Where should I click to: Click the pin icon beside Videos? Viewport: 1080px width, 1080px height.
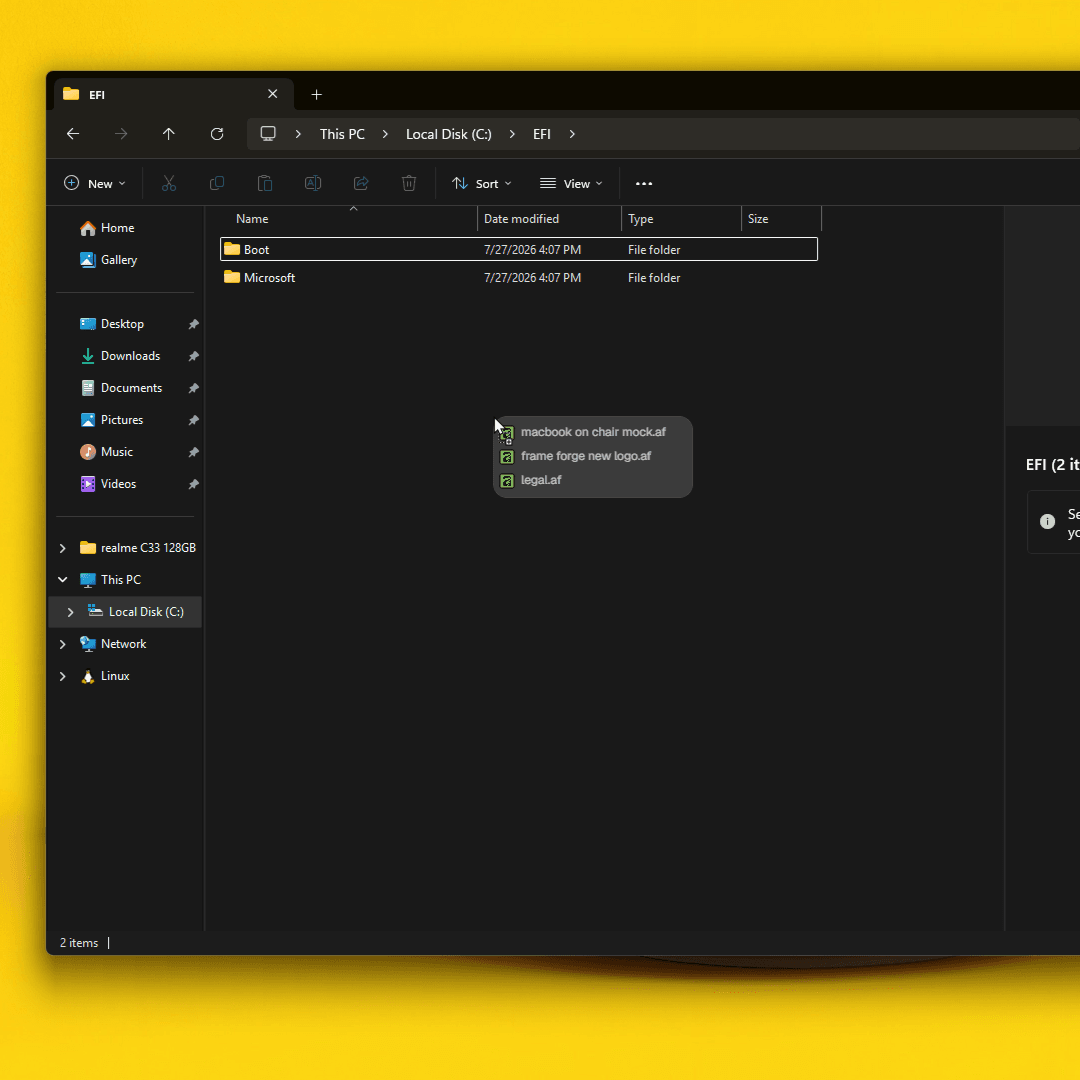(194, 484)
